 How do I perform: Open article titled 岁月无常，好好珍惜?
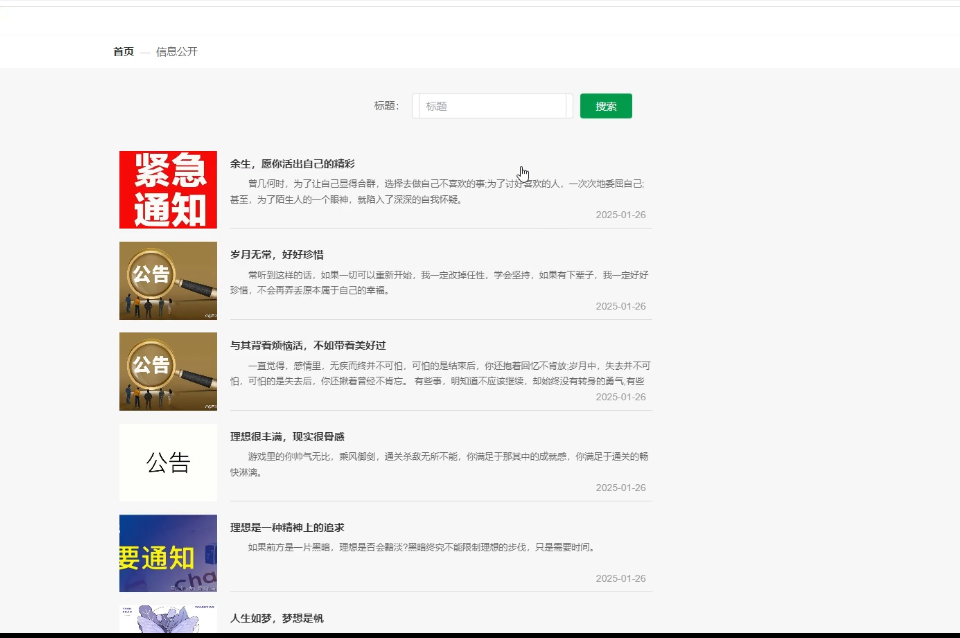tap(277, 255)
